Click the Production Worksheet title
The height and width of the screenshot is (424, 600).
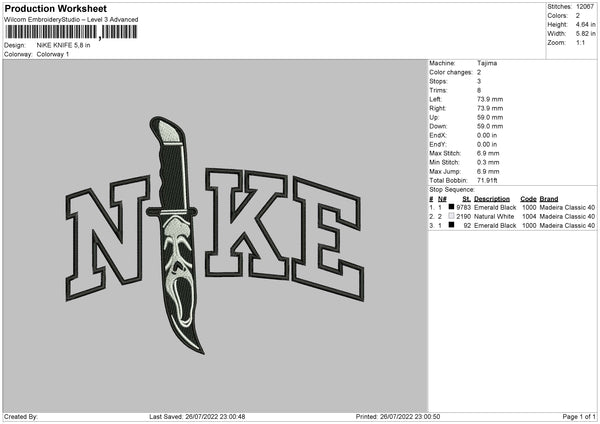pyautogui.click(x=55, y=8)
